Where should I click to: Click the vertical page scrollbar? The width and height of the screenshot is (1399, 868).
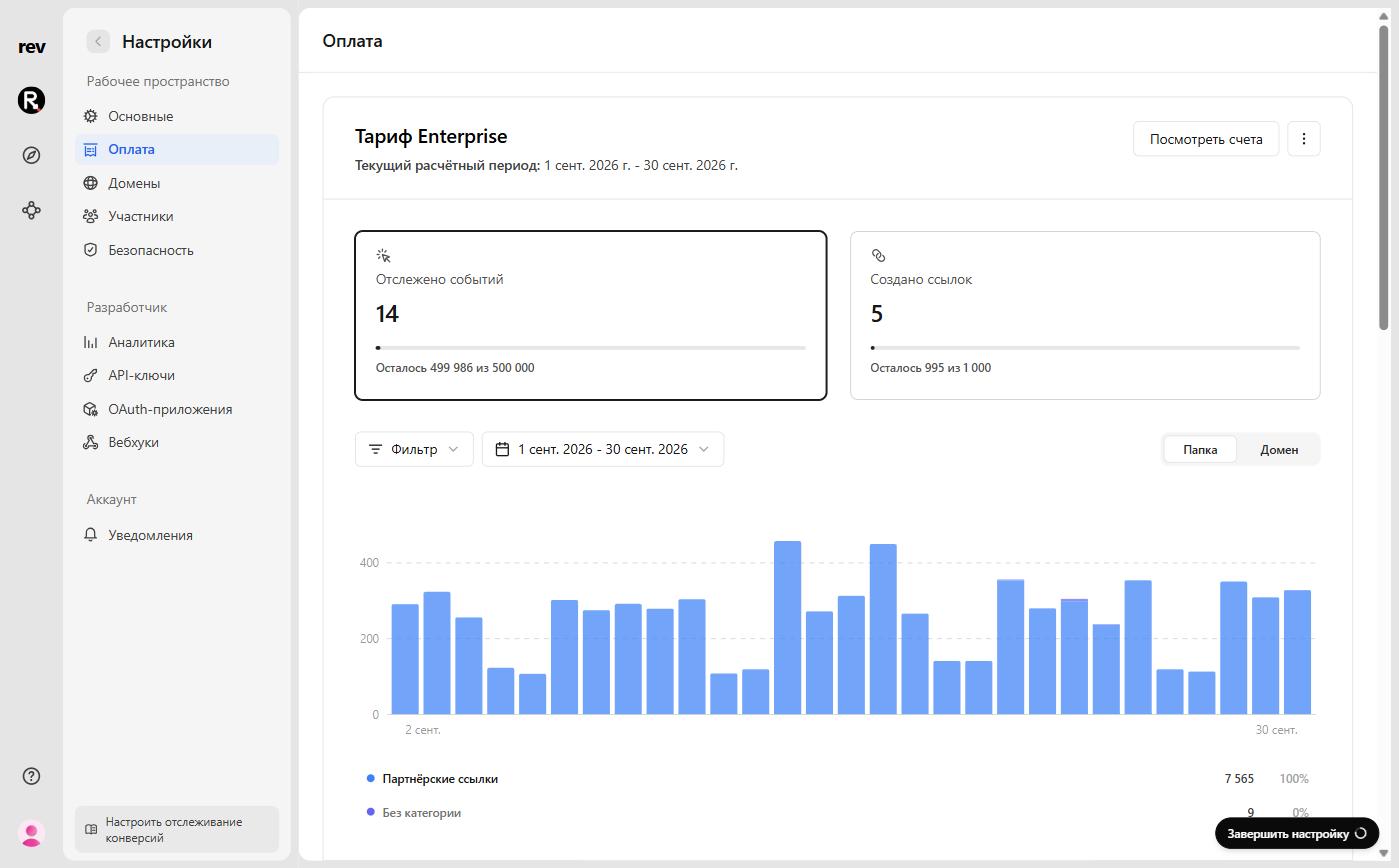1384,178
